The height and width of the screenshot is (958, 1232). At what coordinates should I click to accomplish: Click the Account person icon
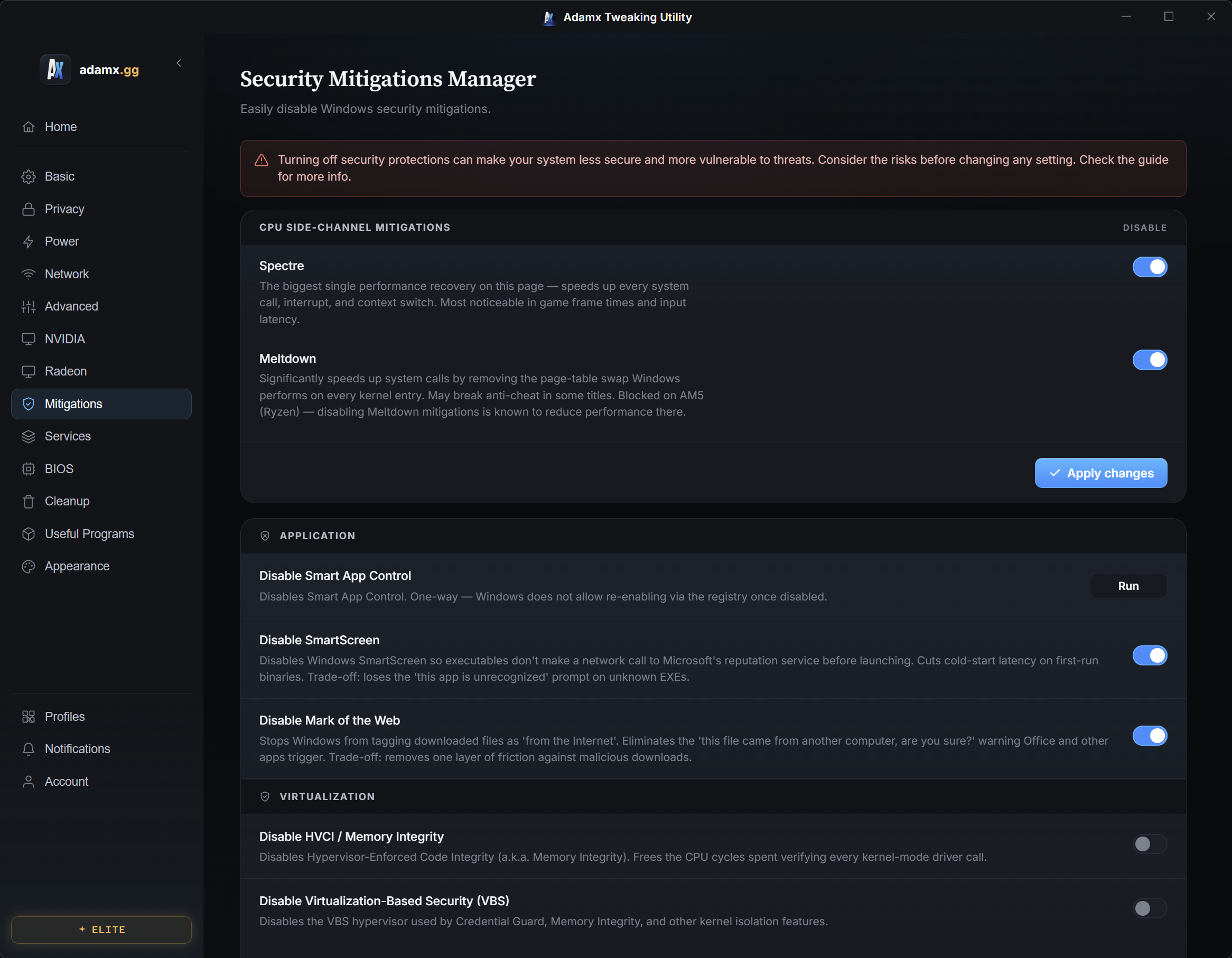point(28,782)
